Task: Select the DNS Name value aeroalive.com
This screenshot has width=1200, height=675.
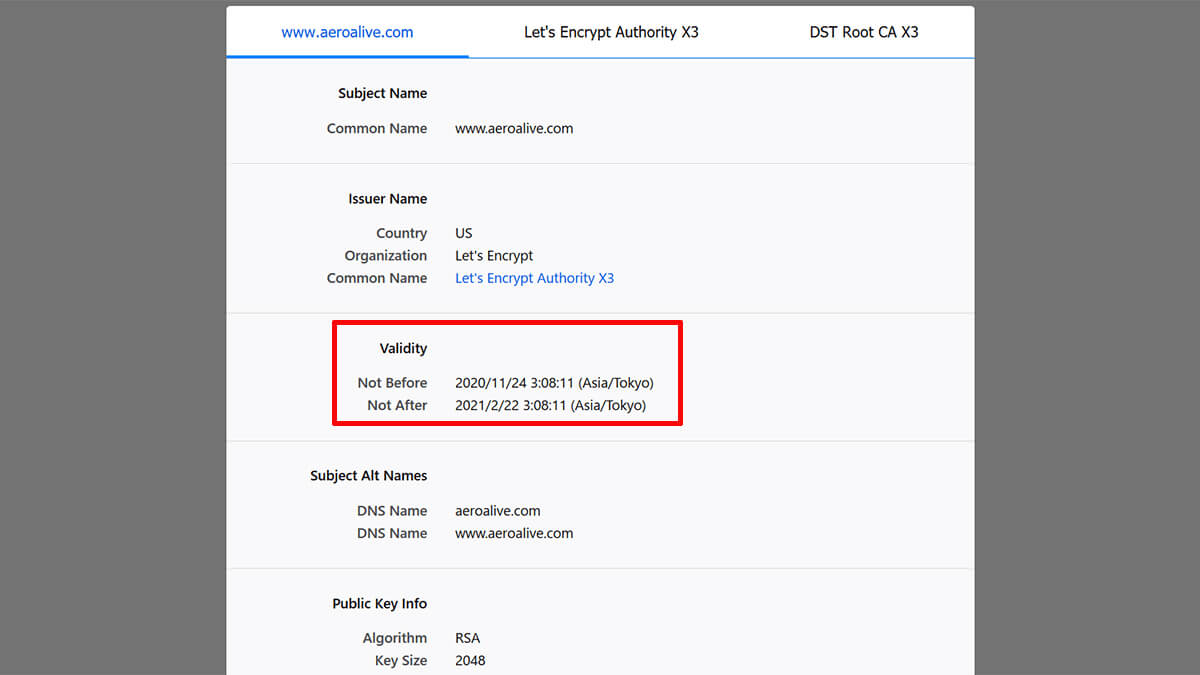Action: pyautogui.click(x=497, y=511)
